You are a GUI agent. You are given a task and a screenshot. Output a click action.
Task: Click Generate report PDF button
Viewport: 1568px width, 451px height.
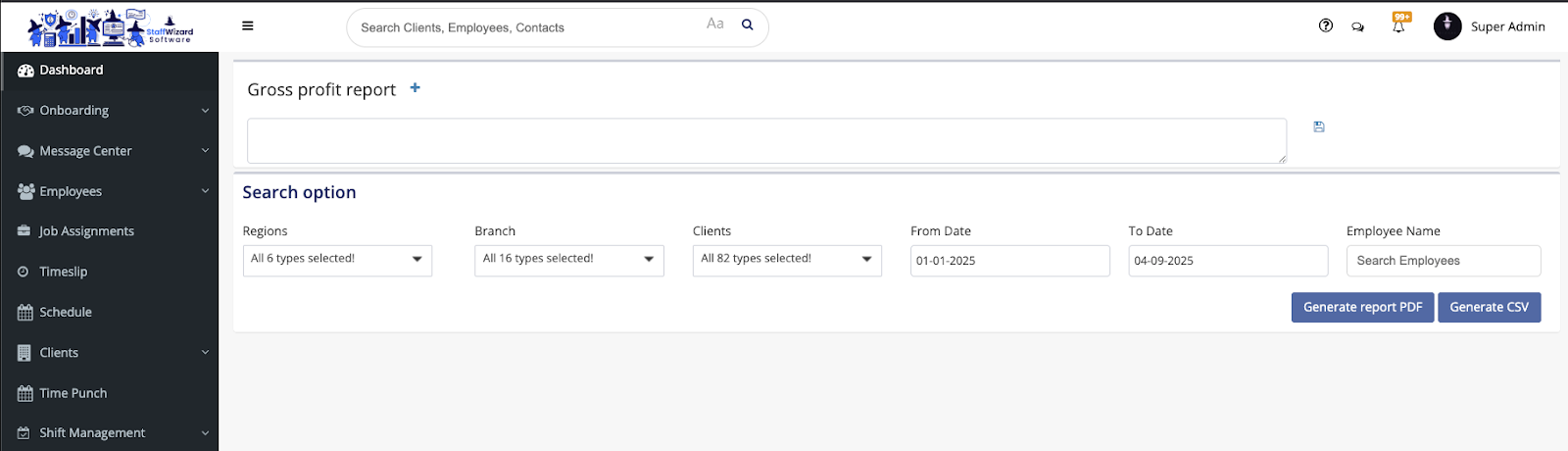[x=1362, y=308]
